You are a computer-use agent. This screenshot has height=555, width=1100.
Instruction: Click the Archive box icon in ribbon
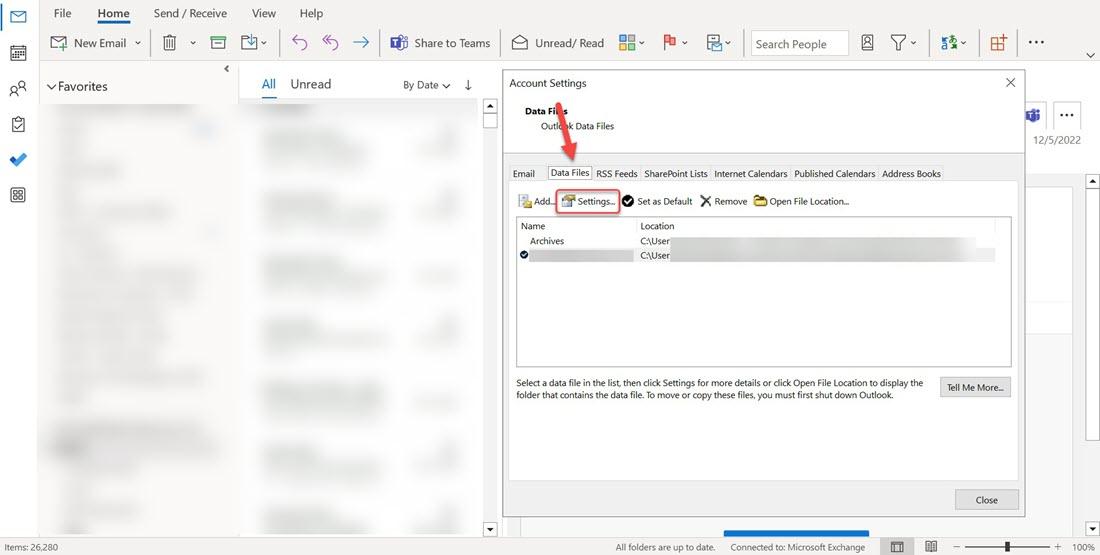pyautogui.click(x=218, y=43)
